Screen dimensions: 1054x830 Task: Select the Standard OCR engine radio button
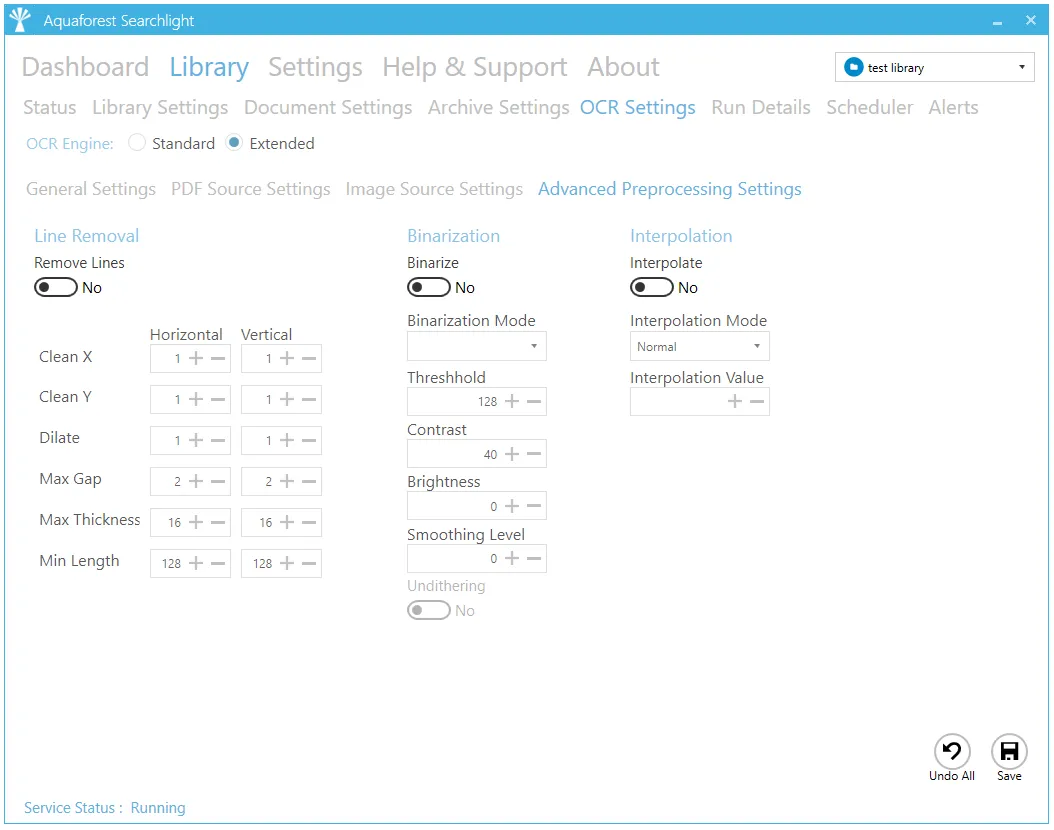(138, 143)
